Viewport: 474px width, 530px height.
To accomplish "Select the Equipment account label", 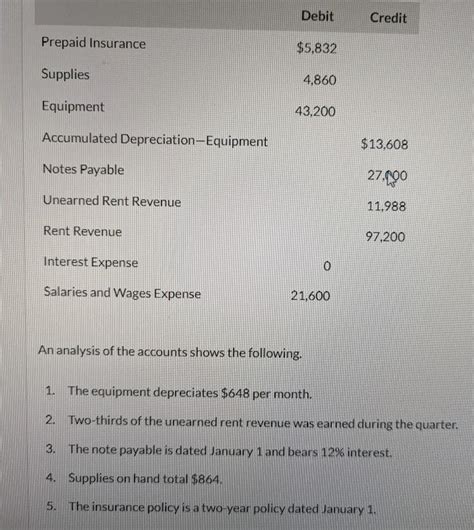I will tap(73, 106).
